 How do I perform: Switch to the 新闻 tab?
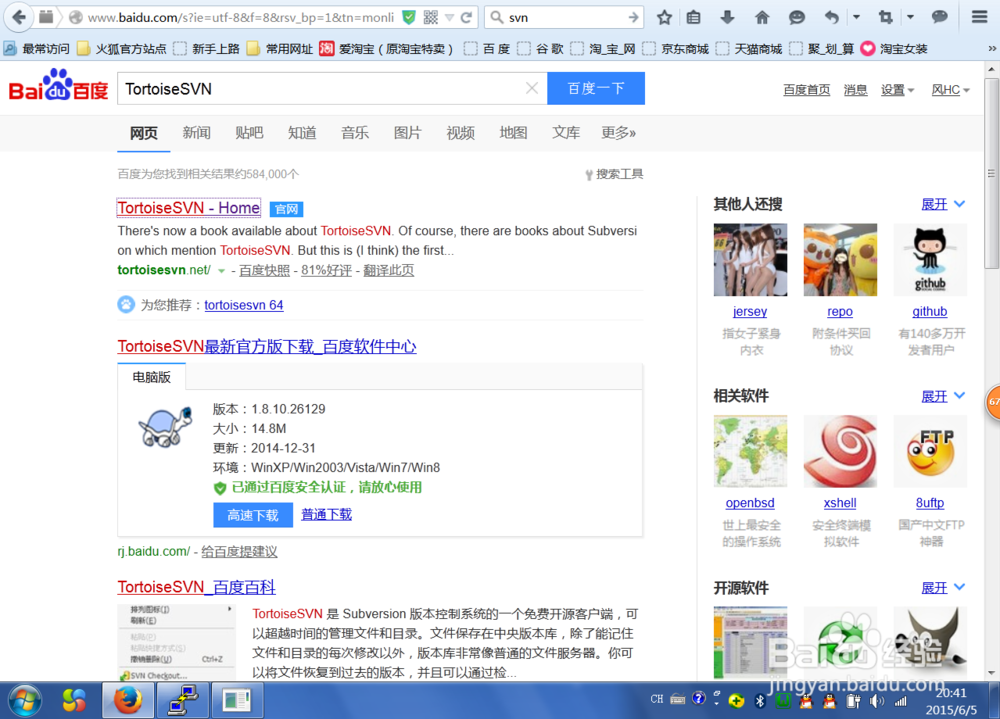click(x=196, y=133)
